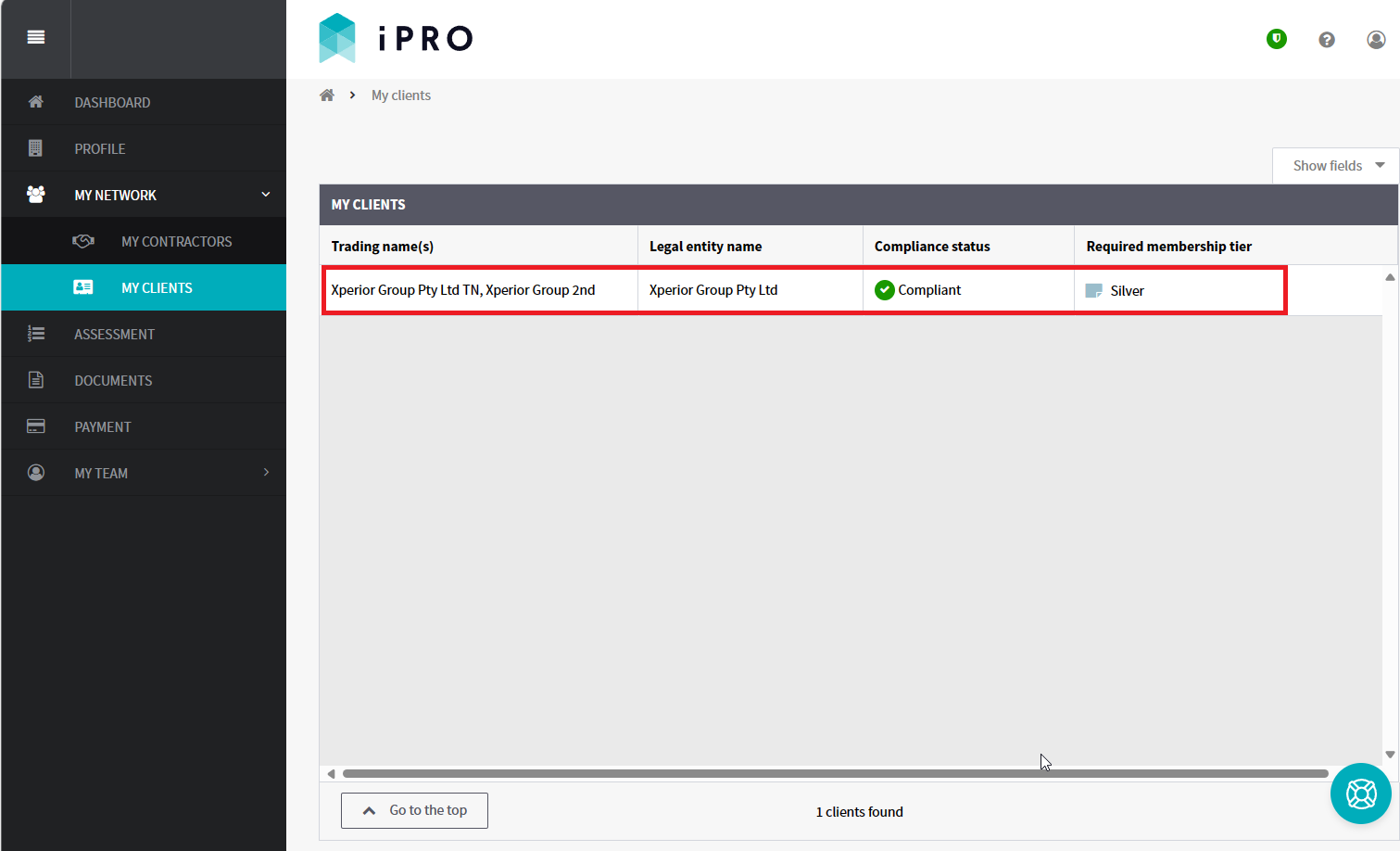This screenshot has width=1400, height=851.
Task: Click the My Clients card icon
Action: [83, 287]
